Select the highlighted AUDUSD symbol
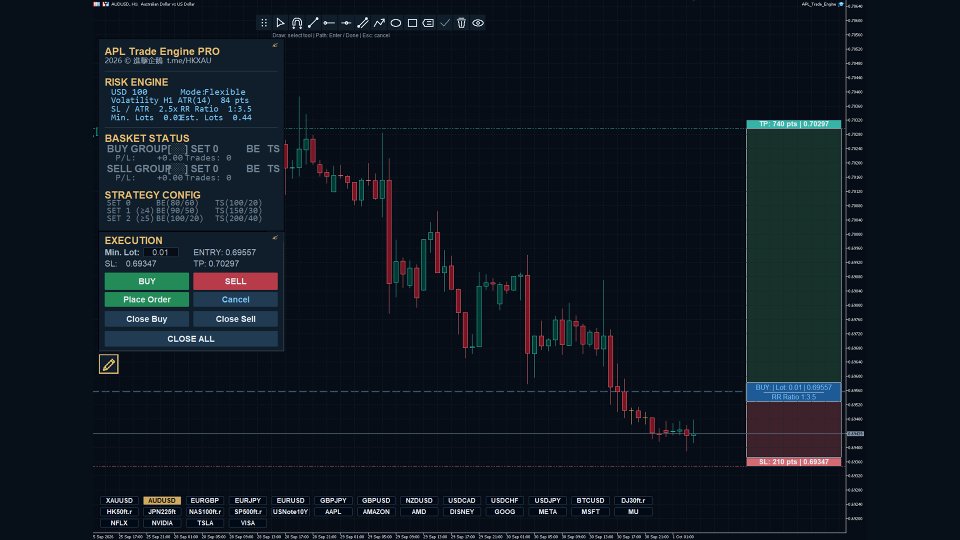This screenshot has width=960, height=540. click(162, 500)
